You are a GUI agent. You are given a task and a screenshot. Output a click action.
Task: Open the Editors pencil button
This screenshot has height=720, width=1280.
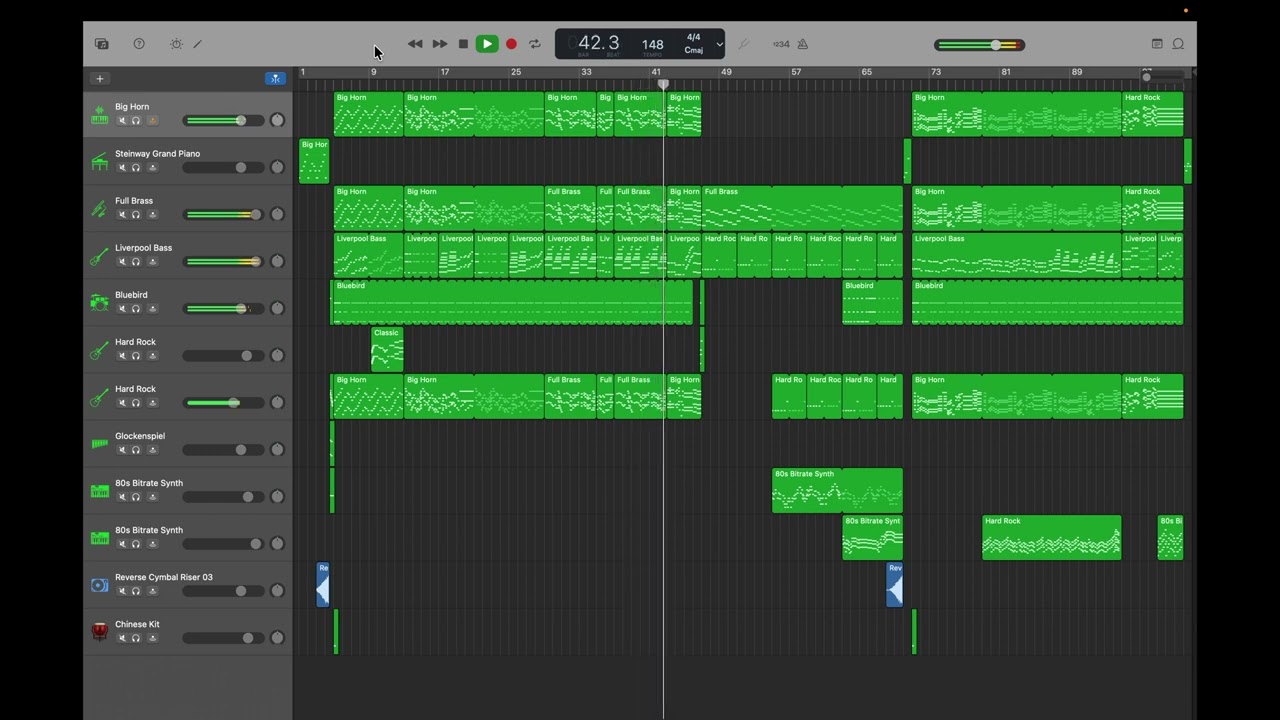[197, 44]
